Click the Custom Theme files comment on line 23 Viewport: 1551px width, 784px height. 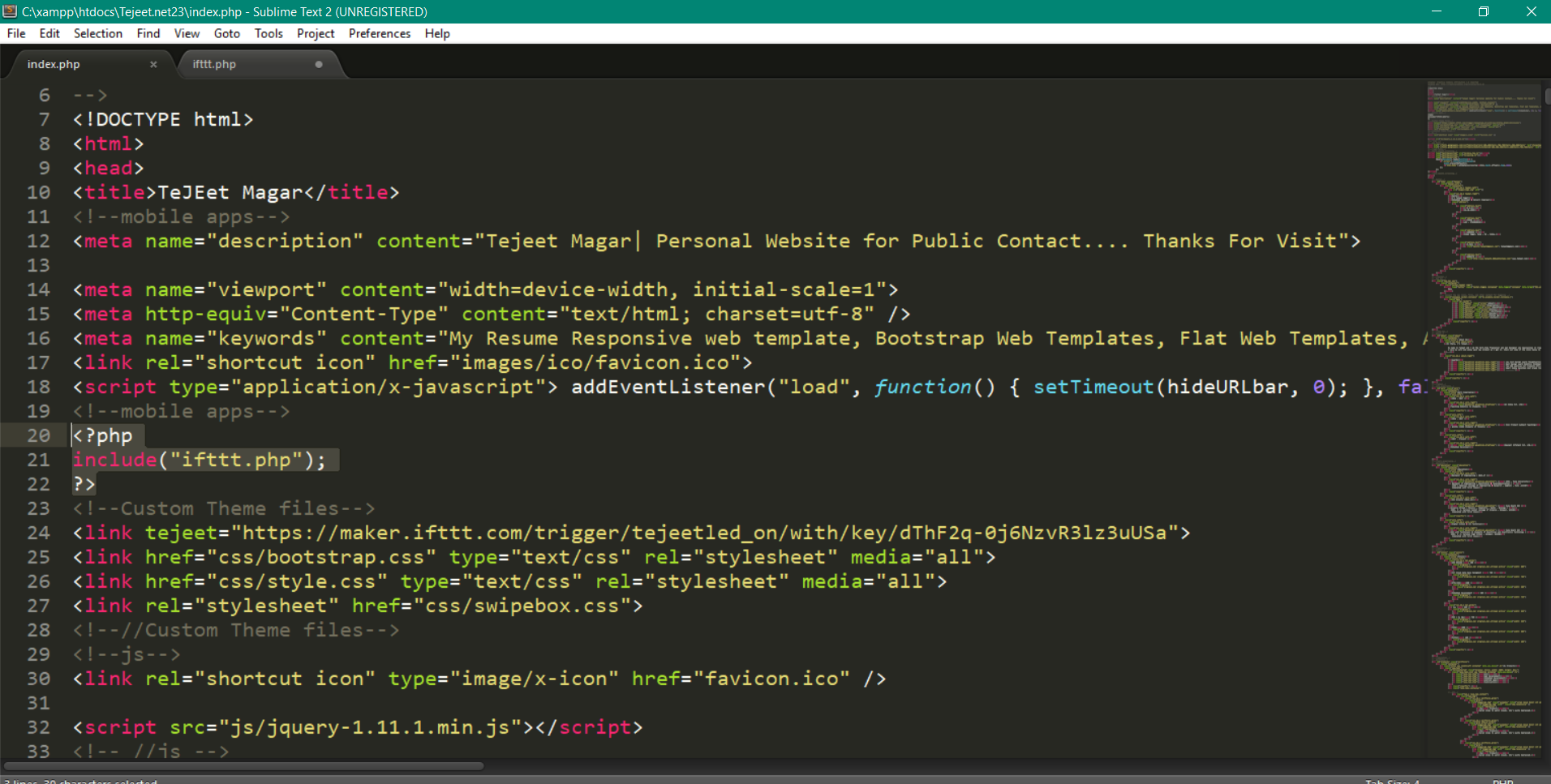(224, 508)
